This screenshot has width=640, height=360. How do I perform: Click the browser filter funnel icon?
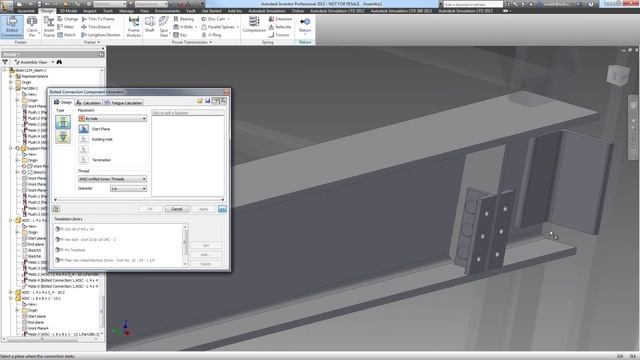coord(5,62)
